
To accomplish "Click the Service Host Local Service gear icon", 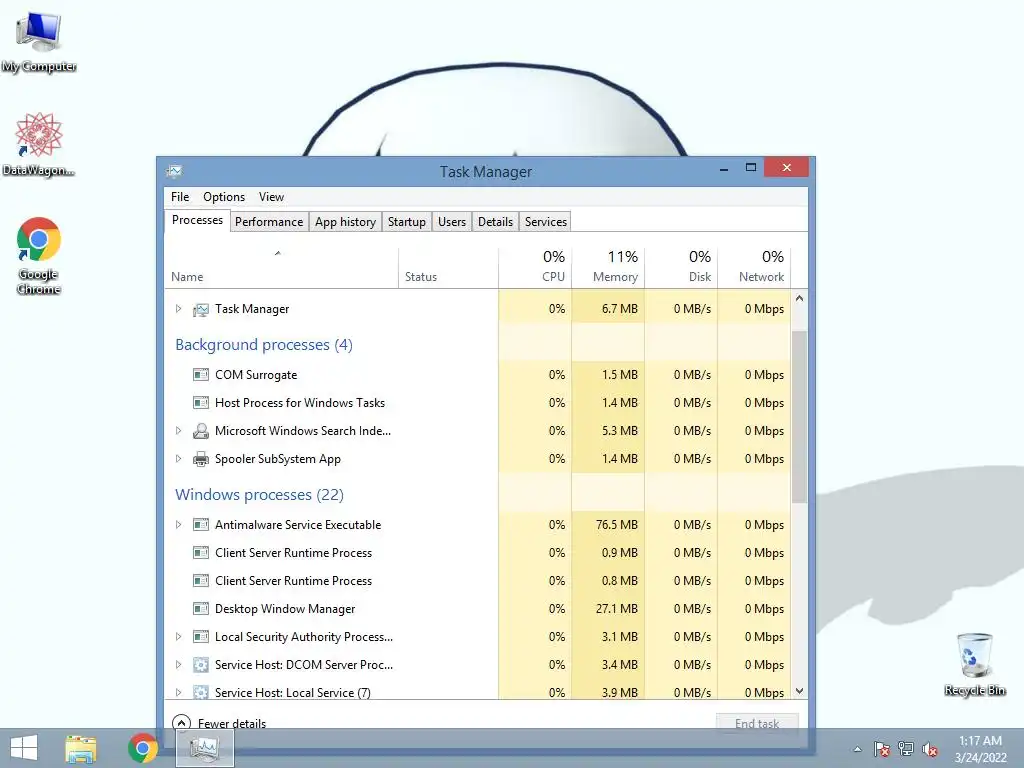I will [200, 692].
